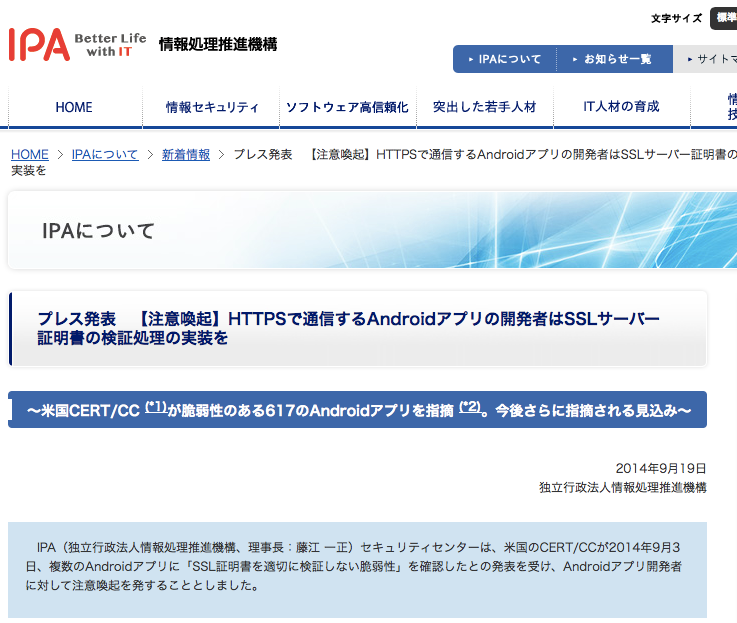This screenshot has width=737, height=623.
Task: Open the サイトマップ link in the grey bar
Action: pos(711,59)
